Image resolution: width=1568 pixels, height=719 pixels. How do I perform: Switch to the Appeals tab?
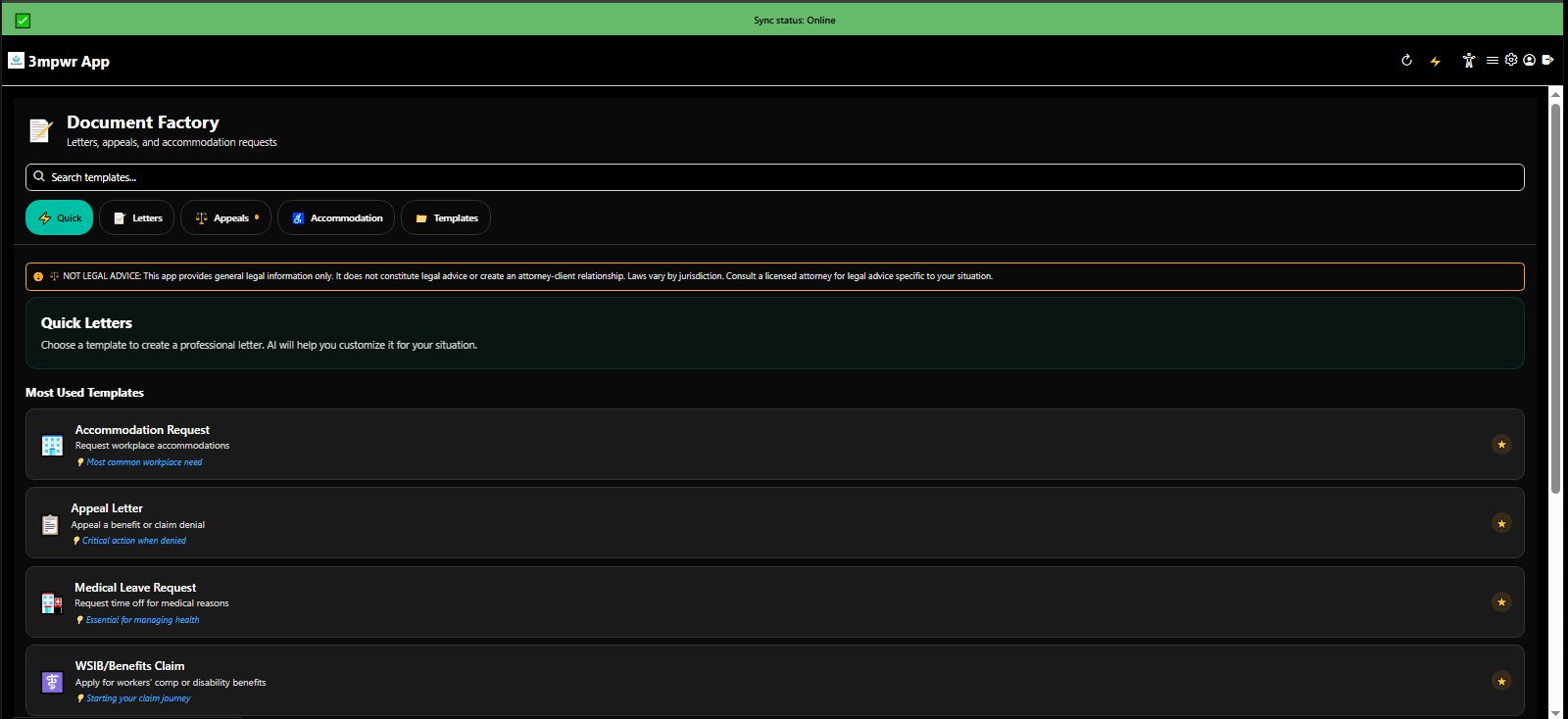(225, 217)
